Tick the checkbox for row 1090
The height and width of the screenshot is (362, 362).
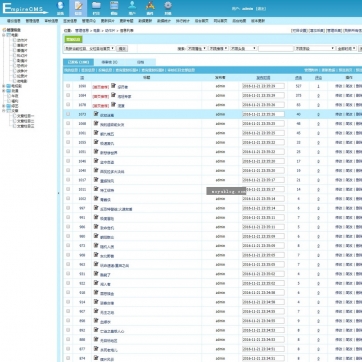point(68,86)
